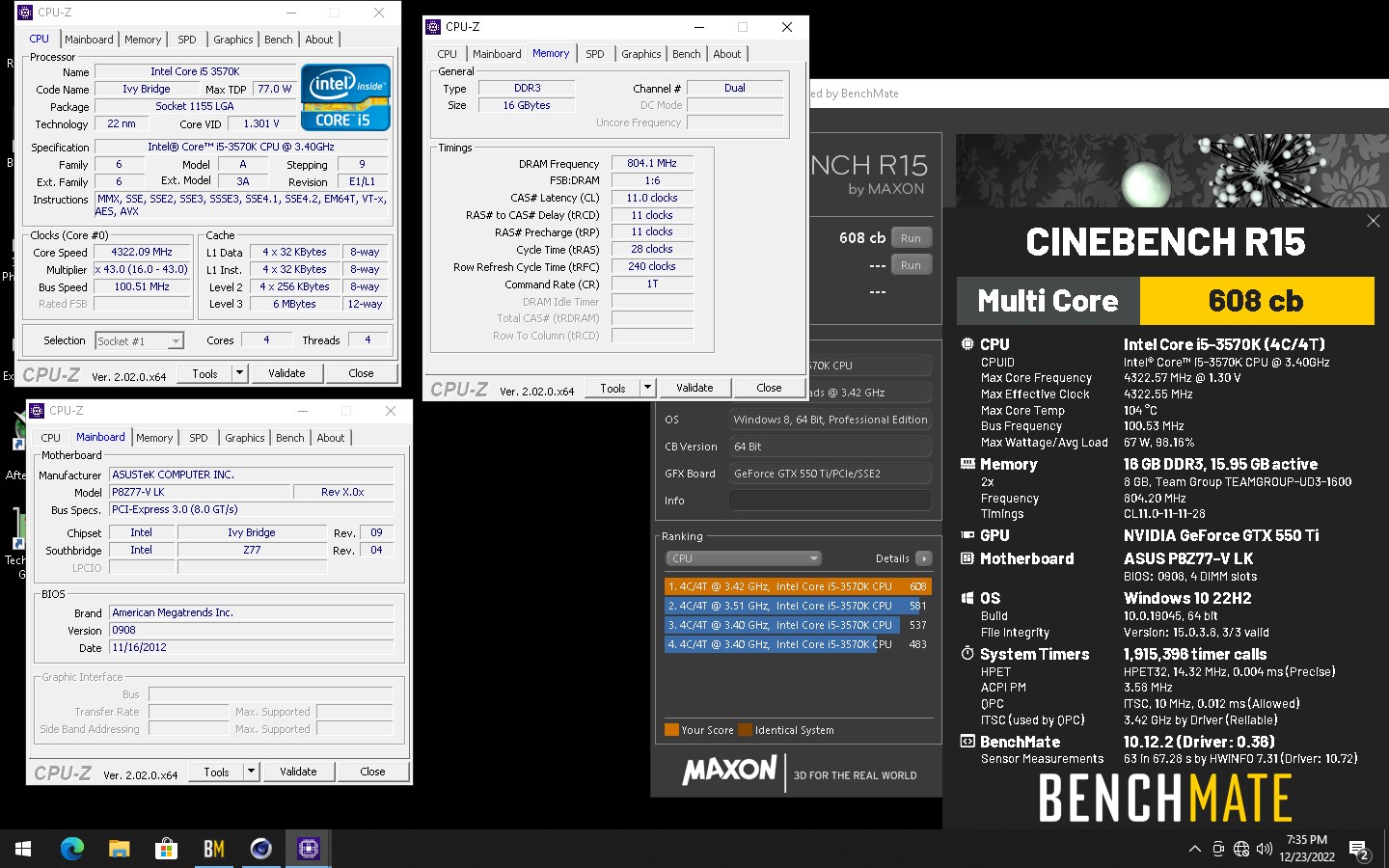
Task: Launch Microsoft Edge from the taskbar
Action: (x=72, y=849)
